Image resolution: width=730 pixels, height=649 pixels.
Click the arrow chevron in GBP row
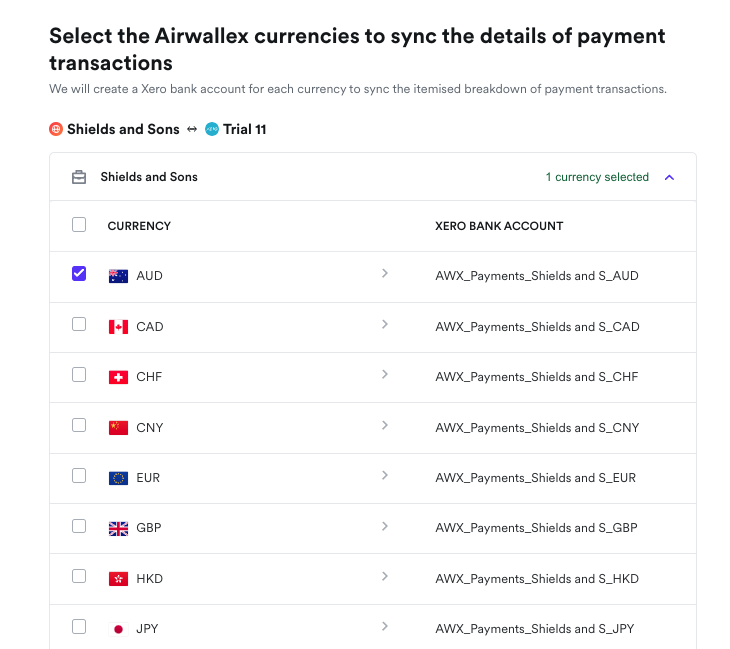(x=385, y=525)
